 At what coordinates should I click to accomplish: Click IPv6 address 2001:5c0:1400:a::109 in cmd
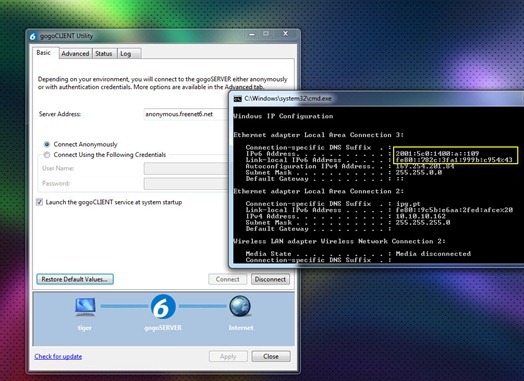click(437, 153)
